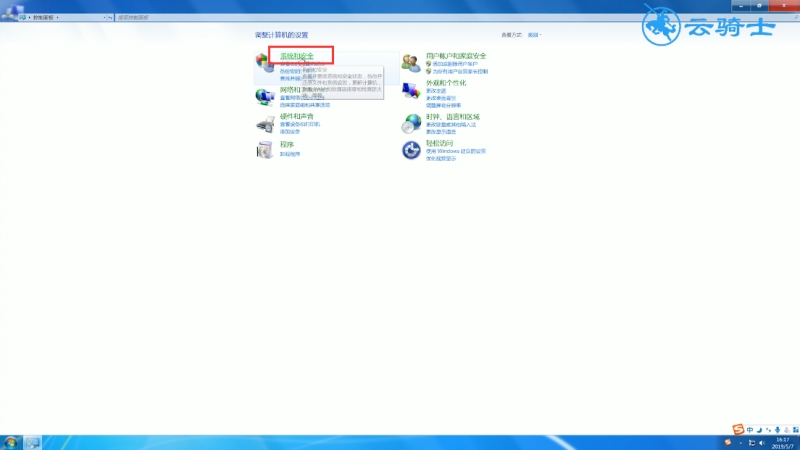The width and height of the screenshot is (800, 450).
Task: Click 优化视频显示 link
Action: [x=441, y=159]
